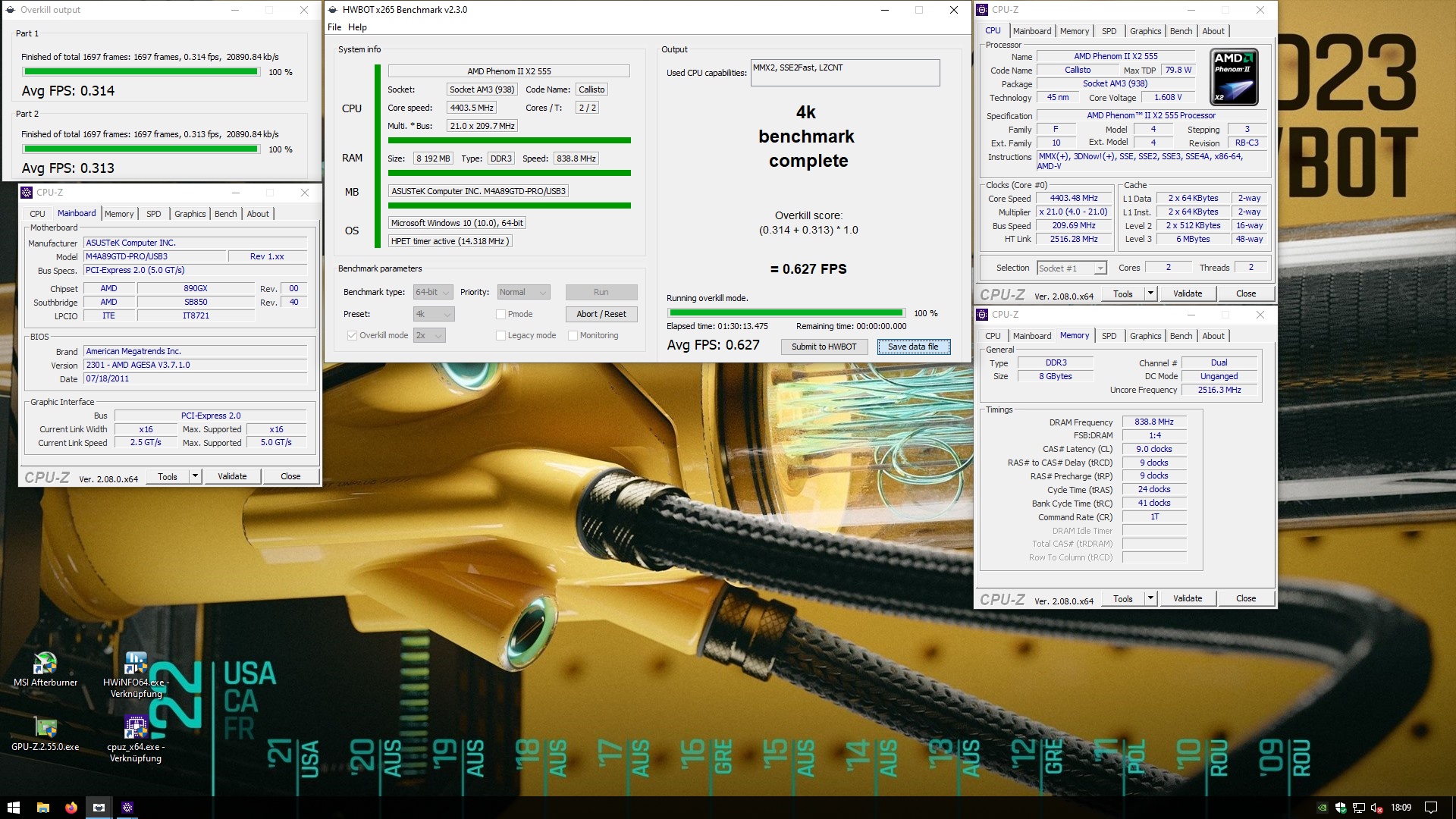1456x819 pixels.
Task: Click the Core speed 4403.5 MHz field
Action: click(x=471, y=108)
